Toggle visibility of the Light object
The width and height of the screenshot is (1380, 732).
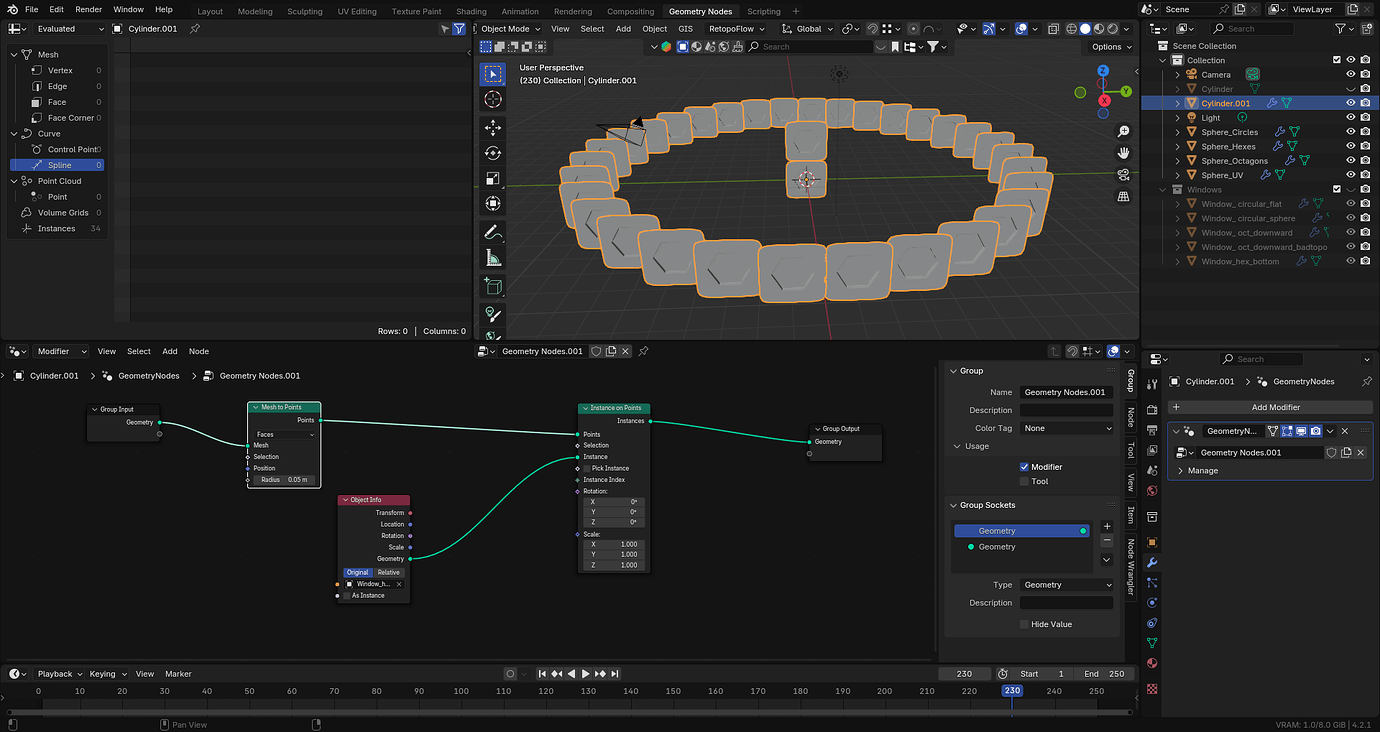1350,117
